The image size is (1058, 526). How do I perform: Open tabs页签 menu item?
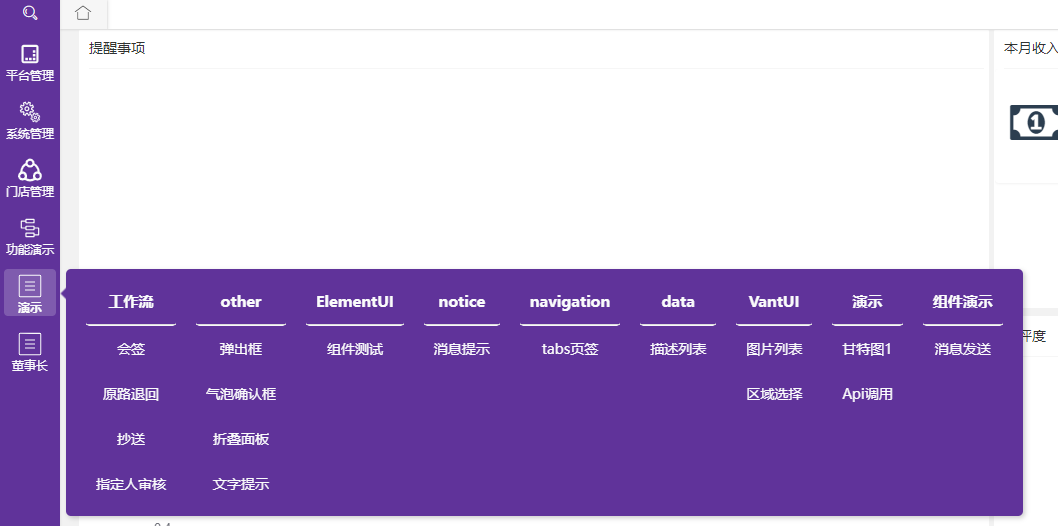569,349
